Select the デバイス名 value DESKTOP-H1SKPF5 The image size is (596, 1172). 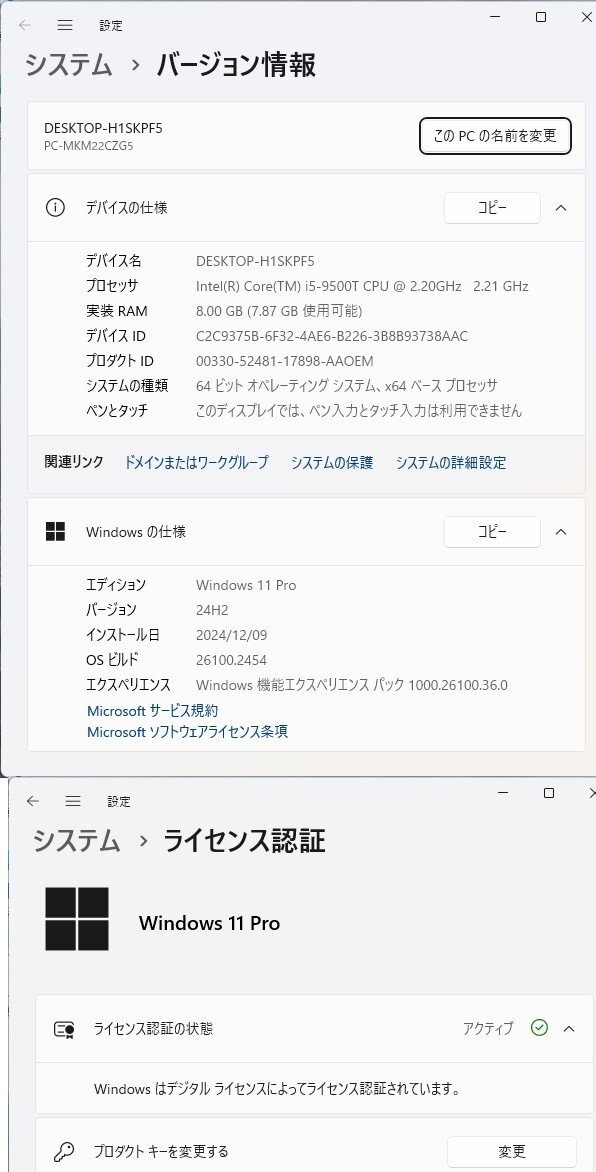(255, 261)
